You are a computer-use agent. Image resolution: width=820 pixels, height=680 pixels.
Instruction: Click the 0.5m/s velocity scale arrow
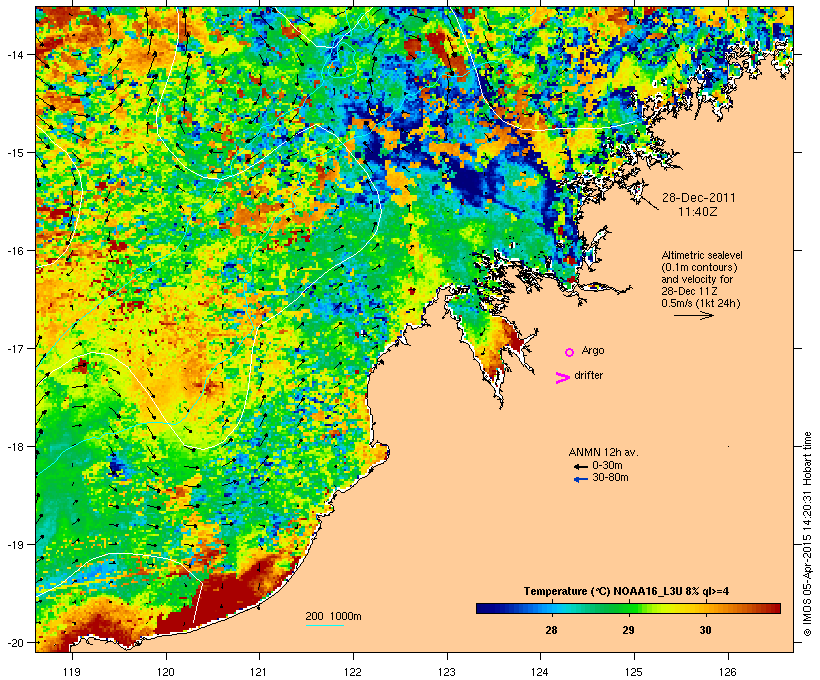[x=693, y=315]
